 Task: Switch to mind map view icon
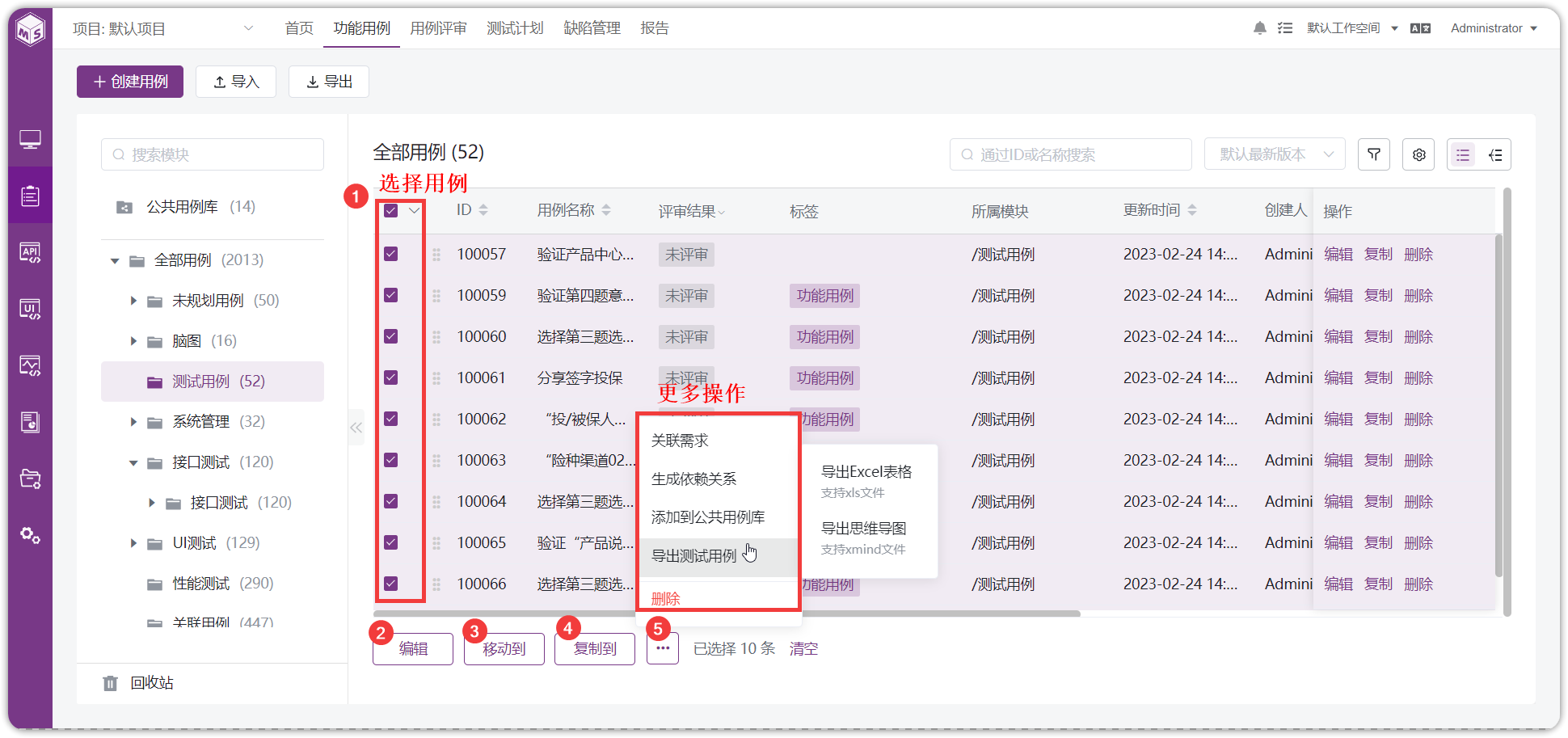(x=1495, y=154)
